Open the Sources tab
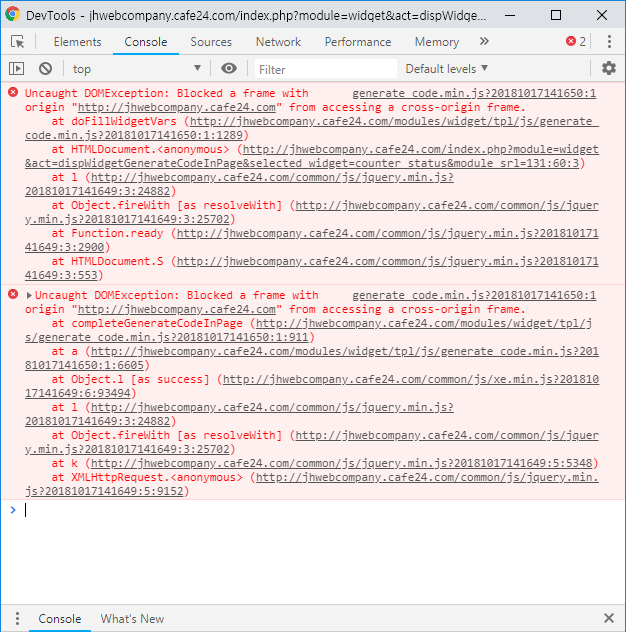The image size is (626, 632). pyautogui.click(x=211, y=42)
